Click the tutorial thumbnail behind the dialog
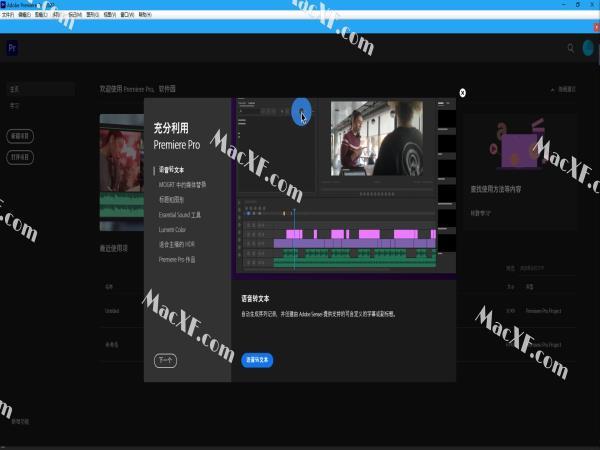600x450 pixels. (122, 172)
